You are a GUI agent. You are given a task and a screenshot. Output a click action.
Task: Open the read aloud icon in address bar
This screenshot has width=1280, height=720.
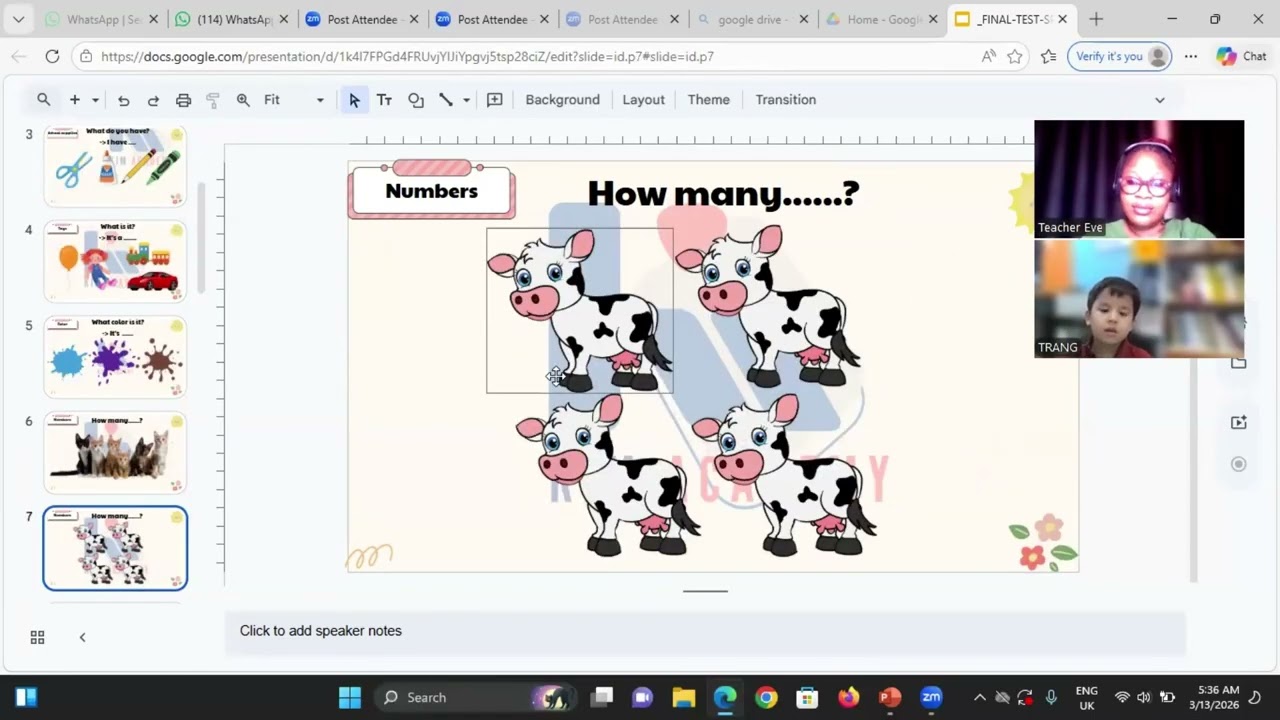point(988,56)
